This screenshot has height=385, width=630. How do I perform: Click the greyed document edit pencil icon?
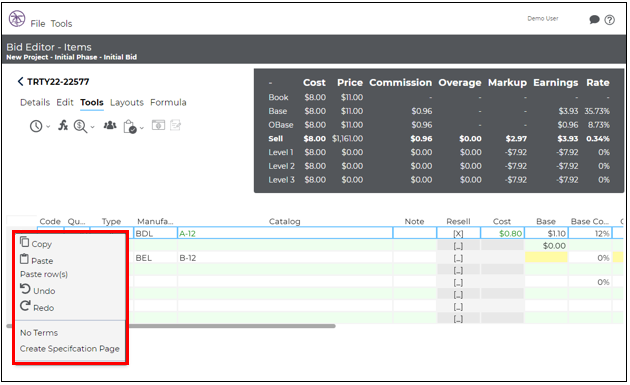tap(176, 125)
